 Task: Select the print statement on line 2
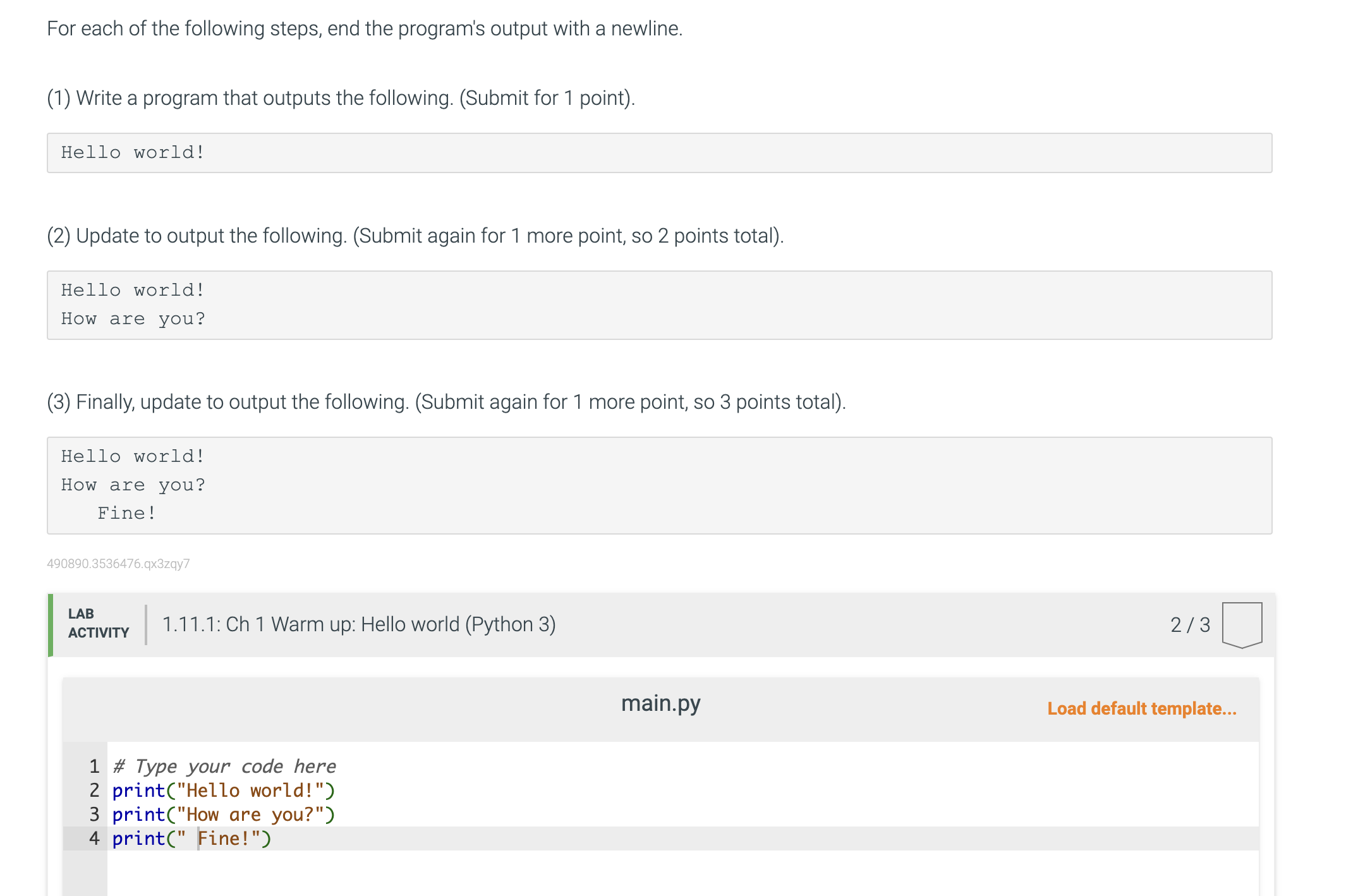(224, 790)
